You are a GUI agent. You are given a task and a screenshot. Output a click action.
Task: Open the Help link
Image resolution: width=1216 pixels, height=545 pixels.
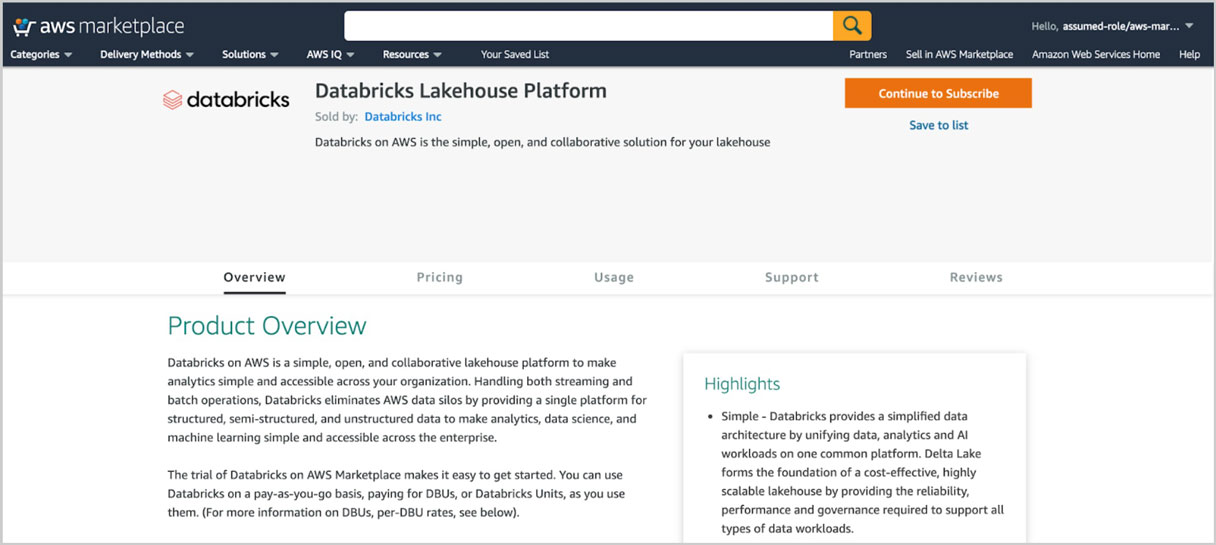(1189, 55)
